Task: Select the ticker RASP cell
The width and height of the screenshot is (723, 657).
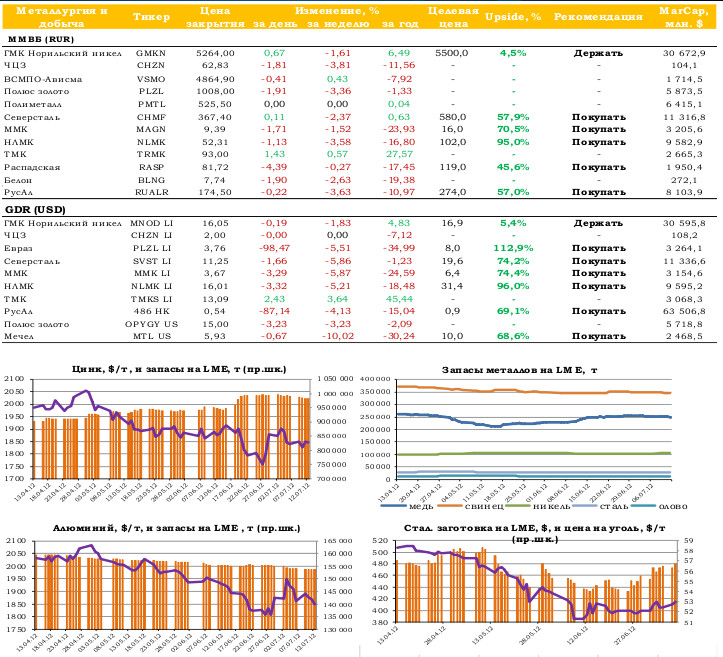Action: (x=151, y=167)
